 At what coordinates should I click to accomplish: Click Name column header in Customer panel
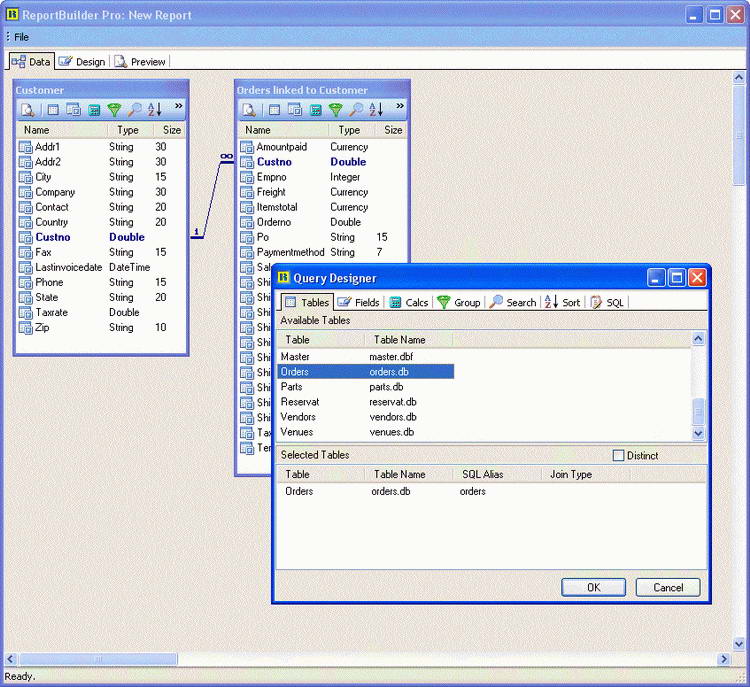pyautogui.click(x=62, y=130)
